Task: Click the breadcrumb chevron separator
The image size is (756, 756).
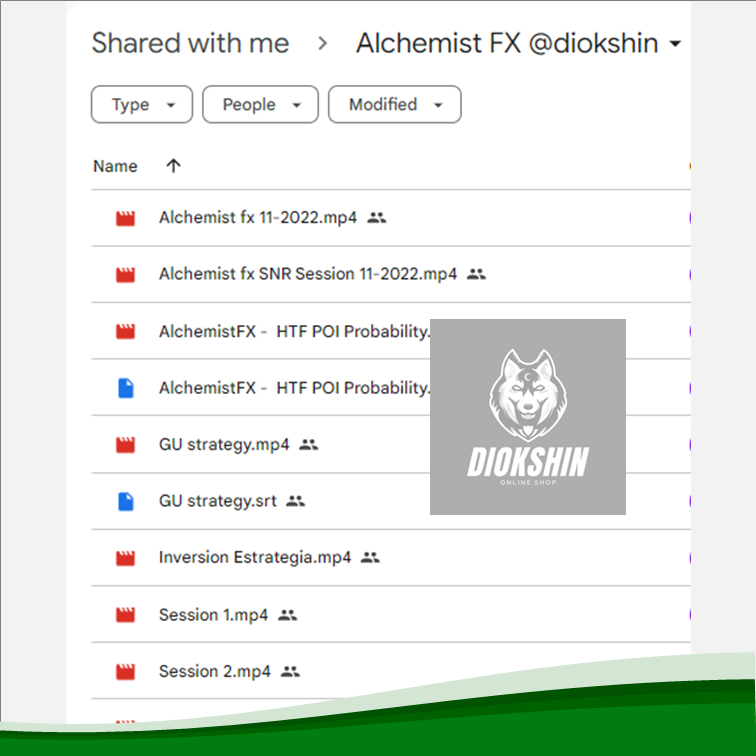Action: click(x=323, y=44)
